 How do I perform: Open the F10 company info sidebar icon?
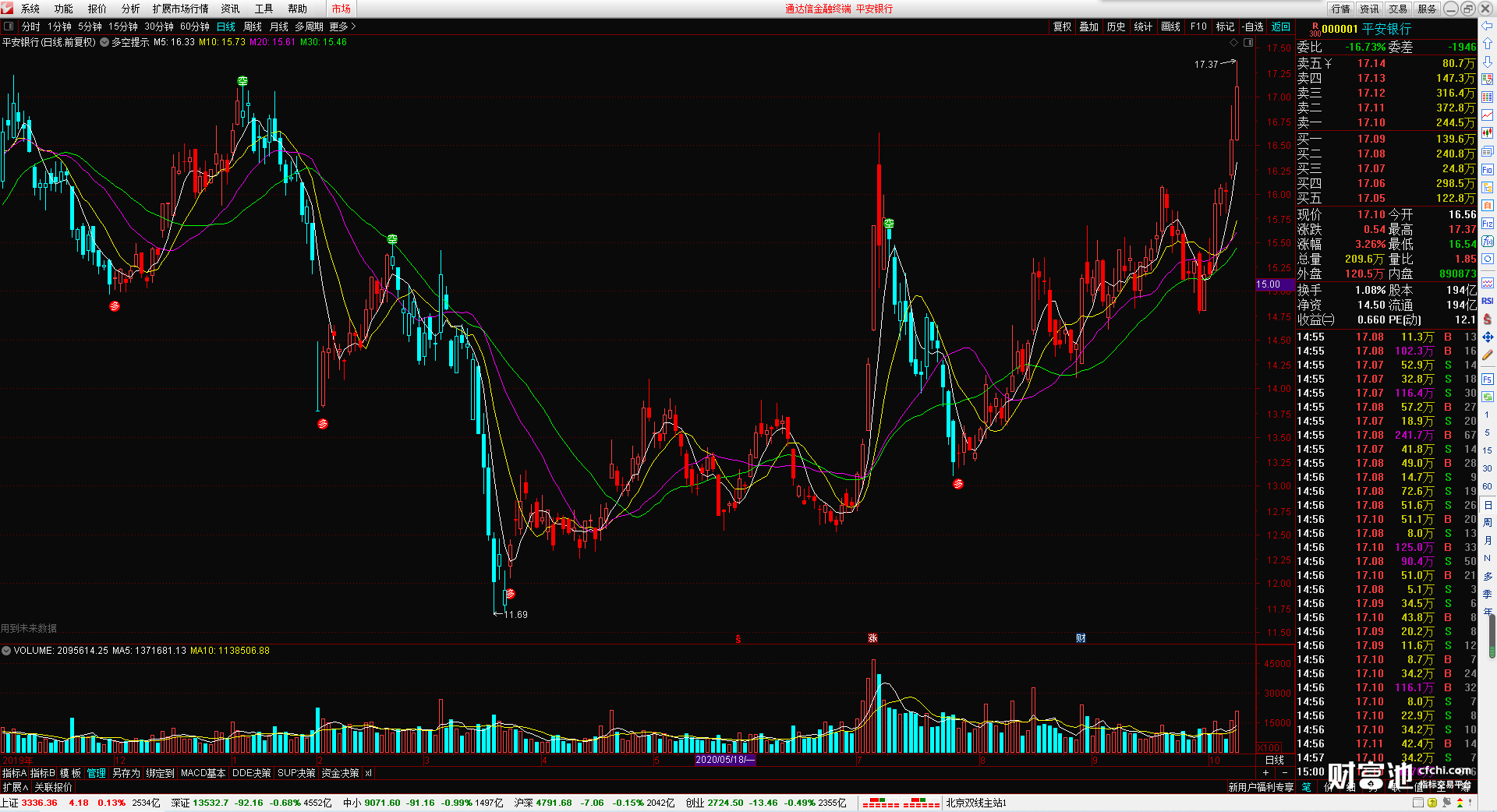[1488, 170]
